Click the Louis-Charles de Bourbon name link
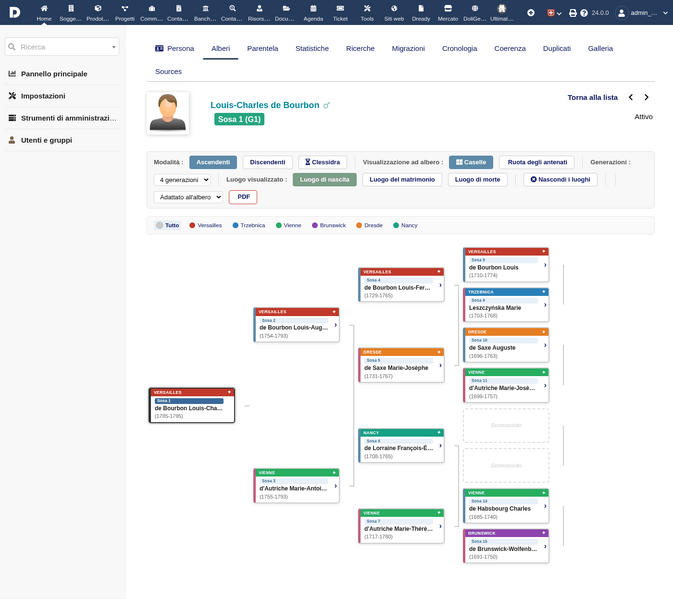 (265, 105)
